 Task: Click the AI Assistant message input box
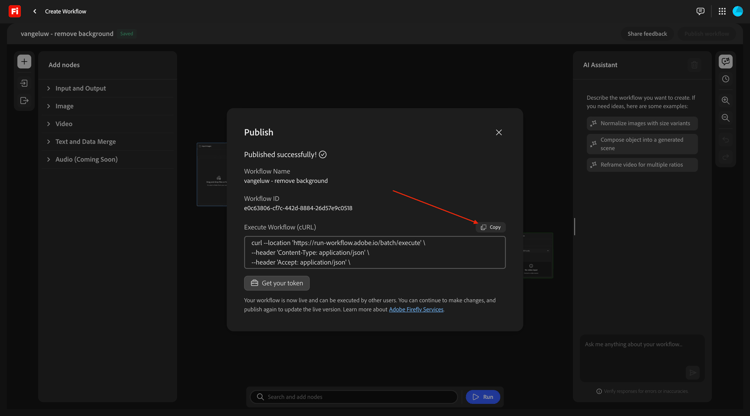[642, 358]
